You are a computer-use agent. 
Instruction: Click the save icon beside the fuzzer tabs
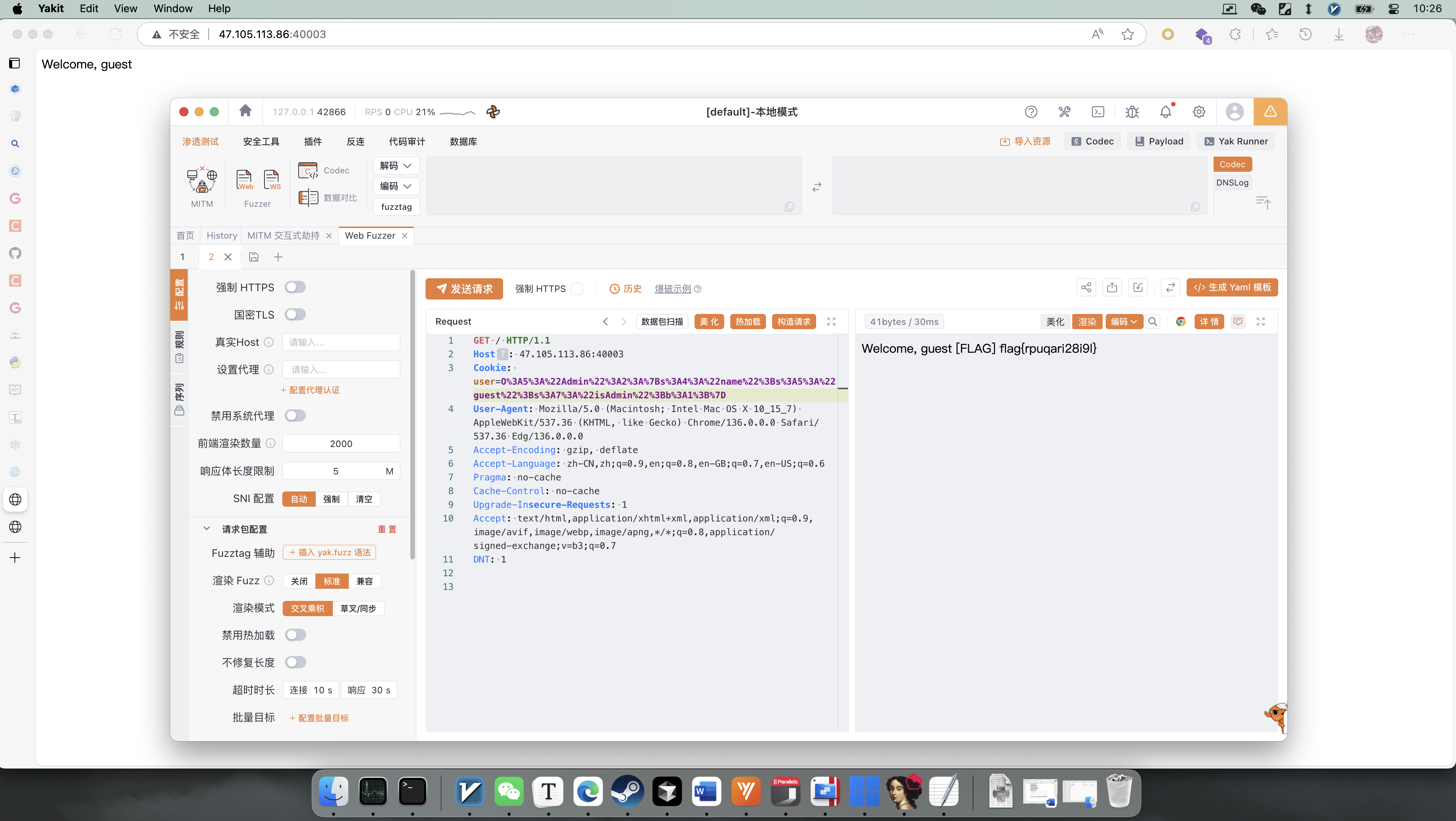tap(254, 257)
